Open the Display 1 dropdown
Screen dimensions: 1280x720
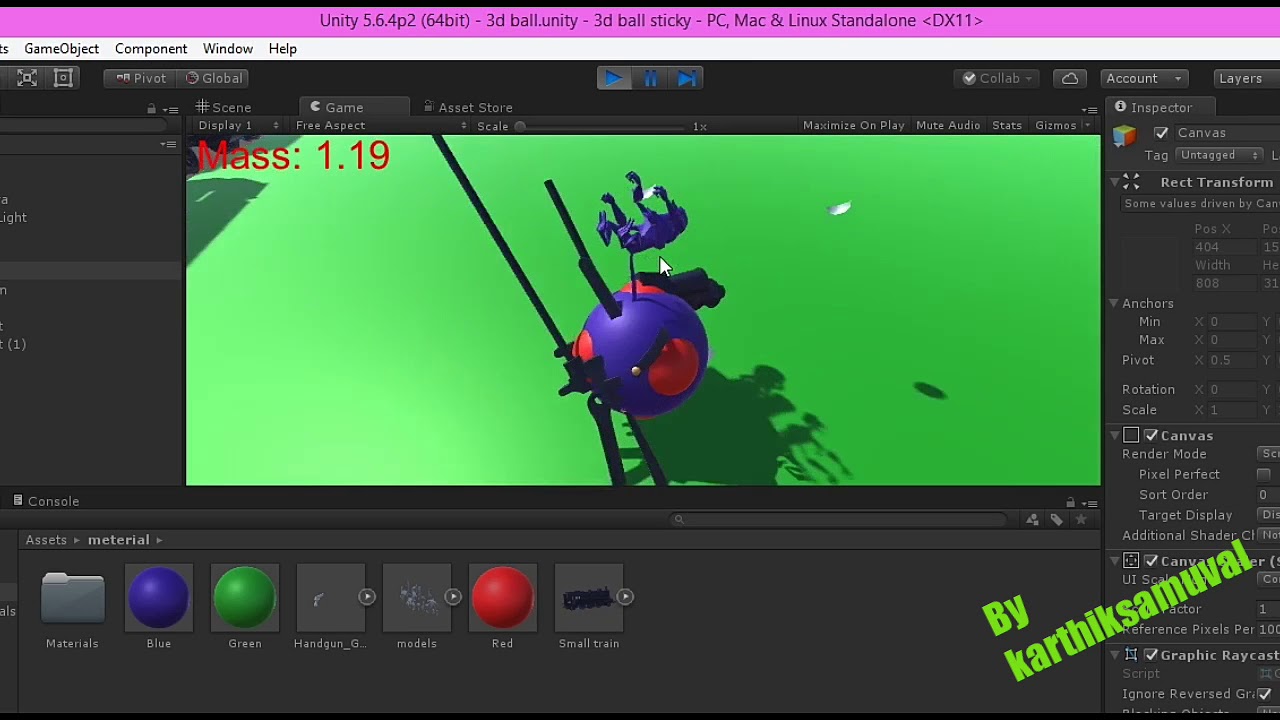coord(238,125)
